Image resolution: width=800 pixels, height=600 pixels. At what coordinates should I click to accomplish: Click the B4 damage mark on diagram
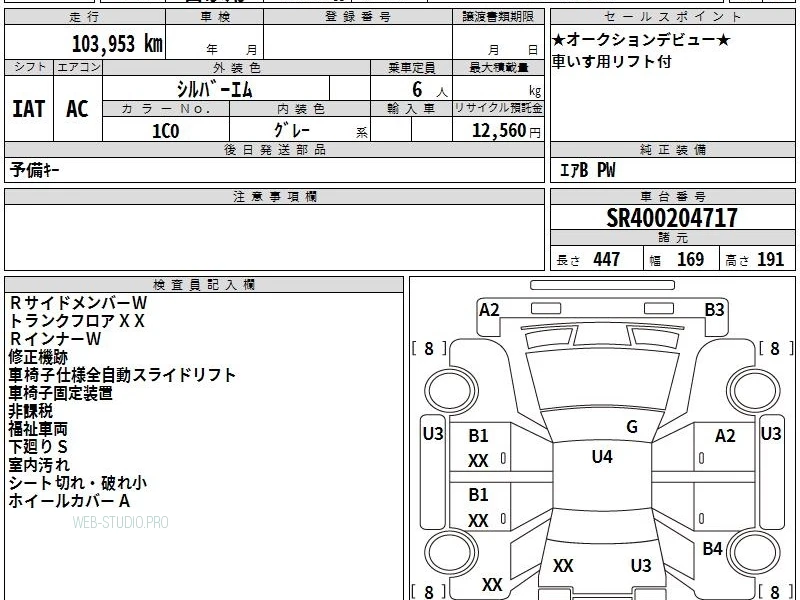click(x=712, y=549)
